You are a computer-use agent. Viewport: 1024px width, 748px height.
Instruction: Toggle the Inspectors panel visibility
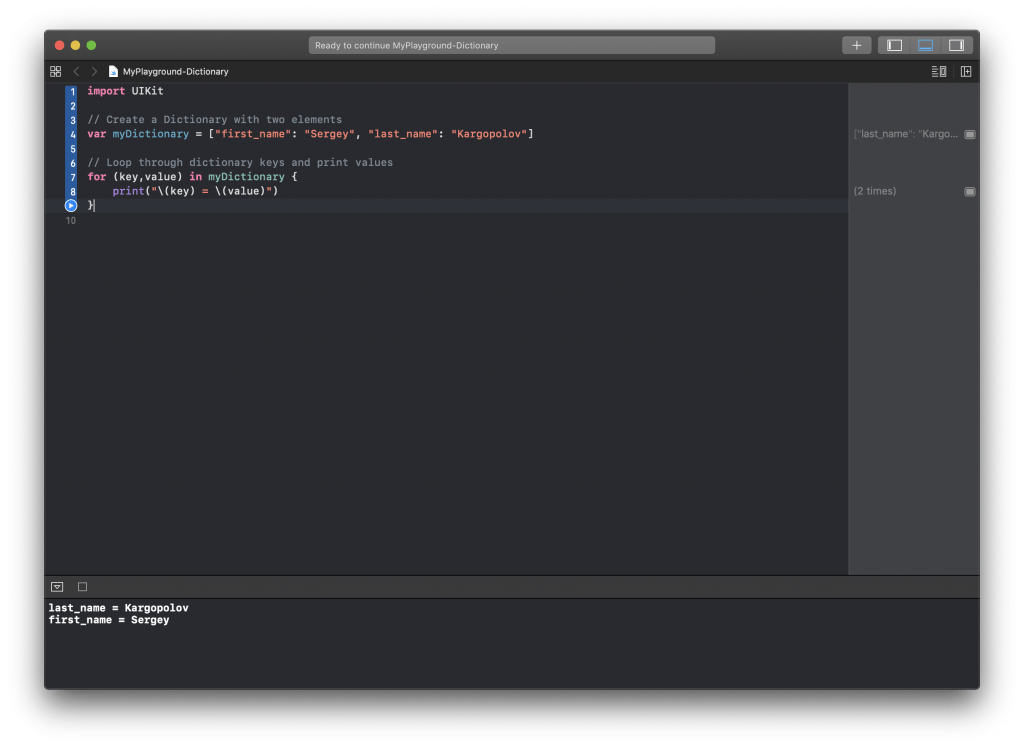pos(956,45)
